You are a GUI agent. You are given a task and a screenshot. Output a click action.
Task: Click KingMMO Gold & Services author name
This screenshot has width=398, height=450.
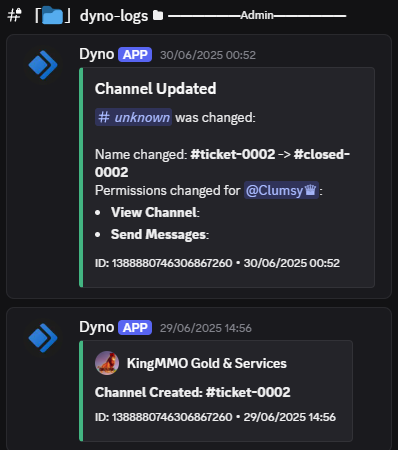(x=207, y=363)
